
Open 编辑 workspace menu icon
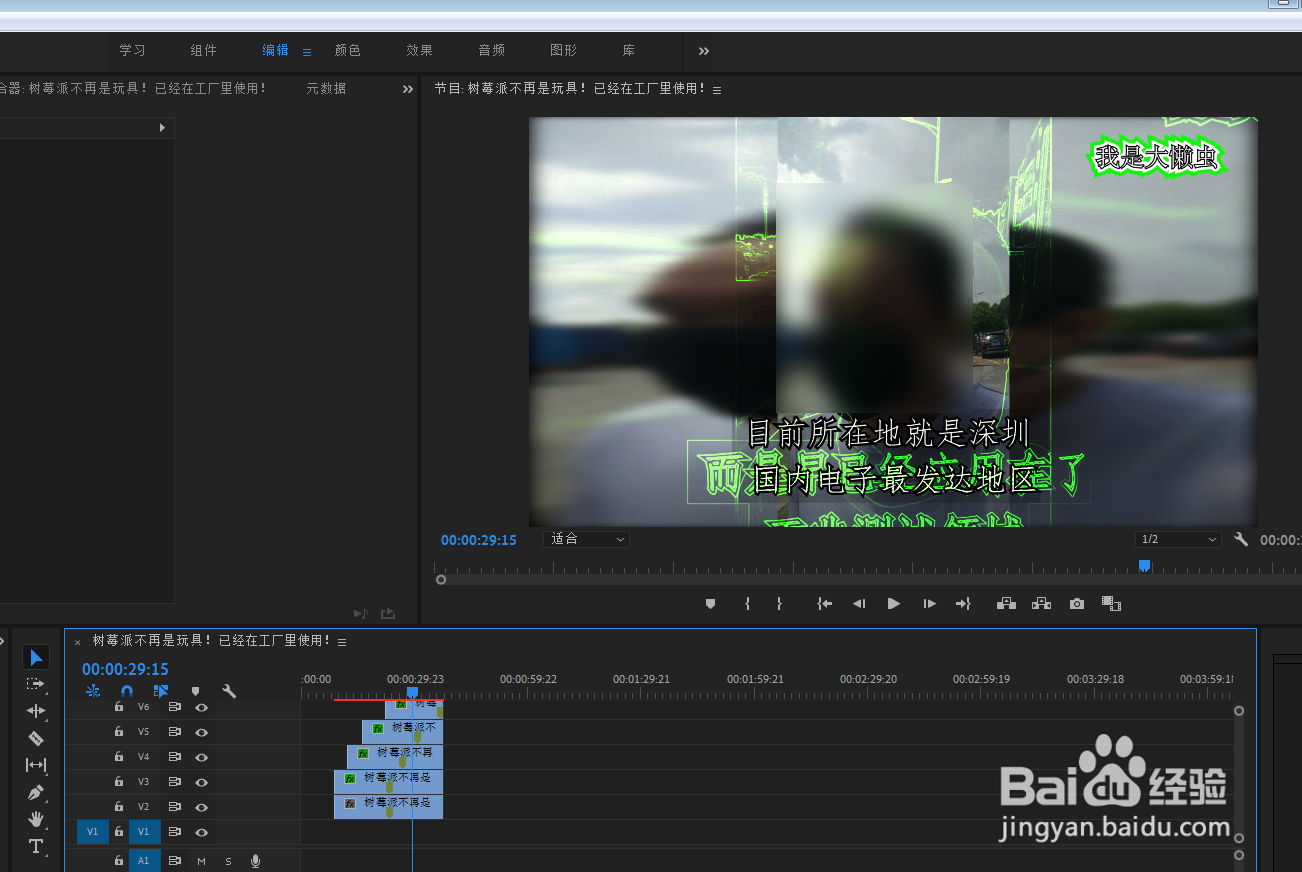tap(307, 52)
